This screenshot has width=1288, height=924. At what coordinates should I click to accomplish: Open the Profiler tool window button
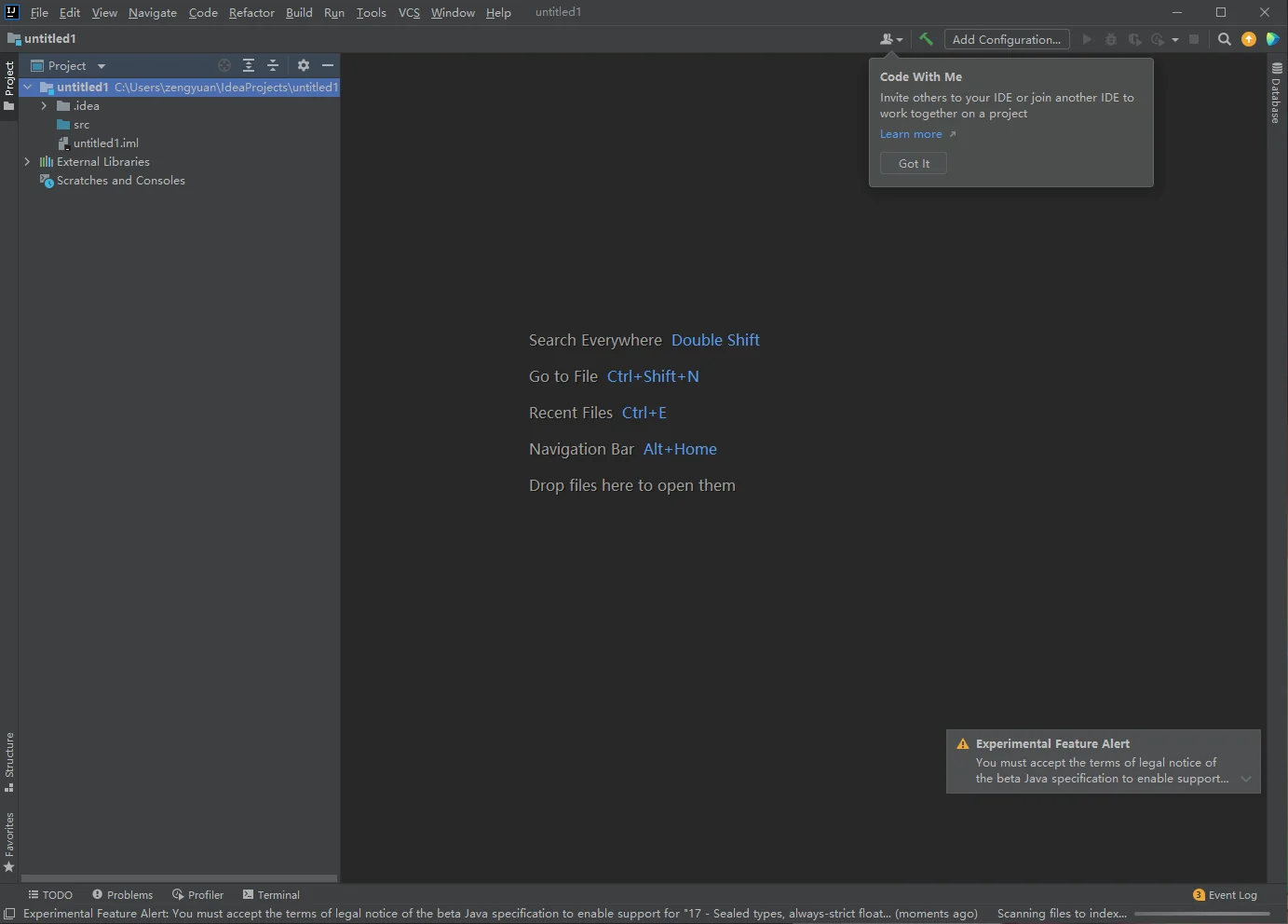point(197,895)
